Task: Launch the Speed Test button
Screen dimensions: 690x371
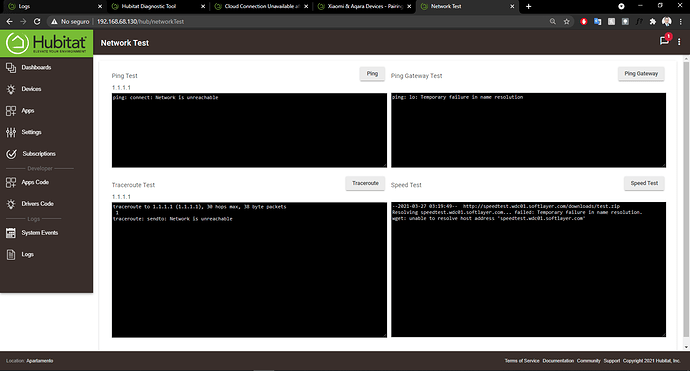Action: point(644,183)
